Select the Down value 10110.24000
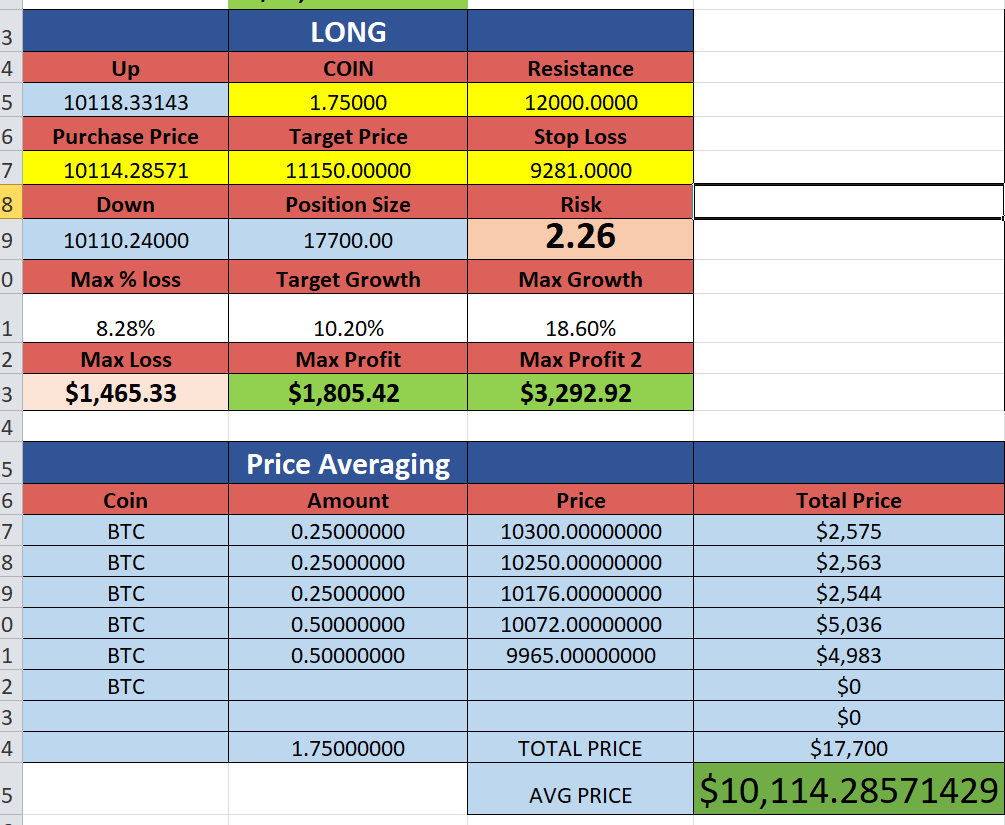 tap(126, 240)
